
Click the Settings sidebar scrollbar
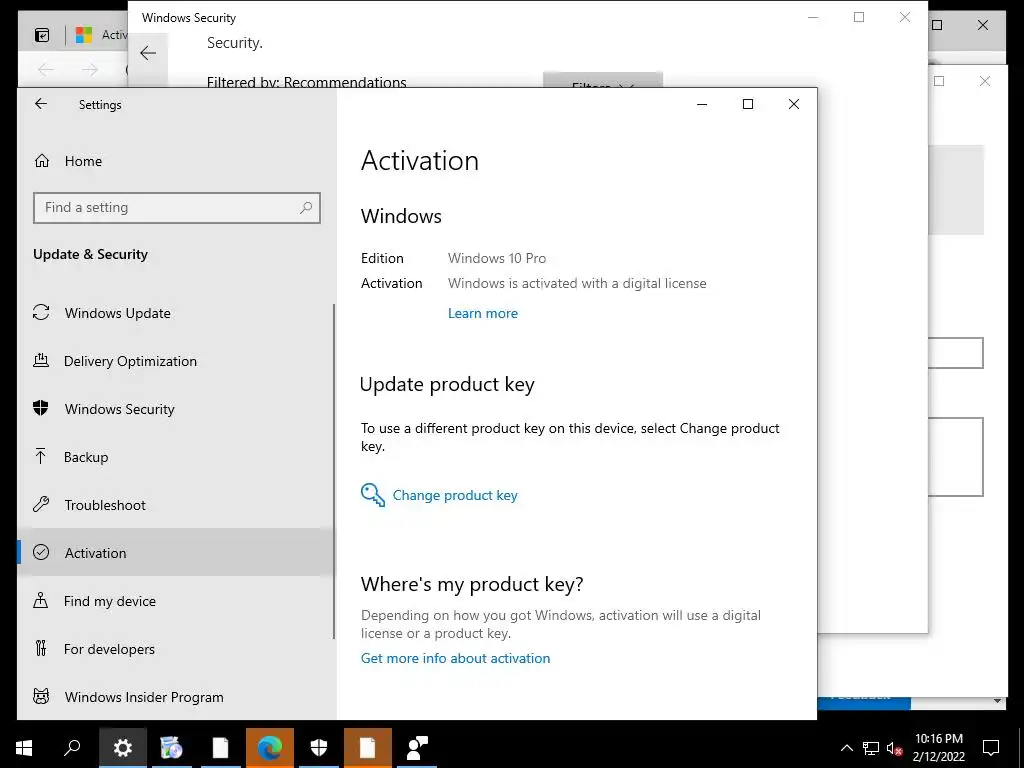334,472
